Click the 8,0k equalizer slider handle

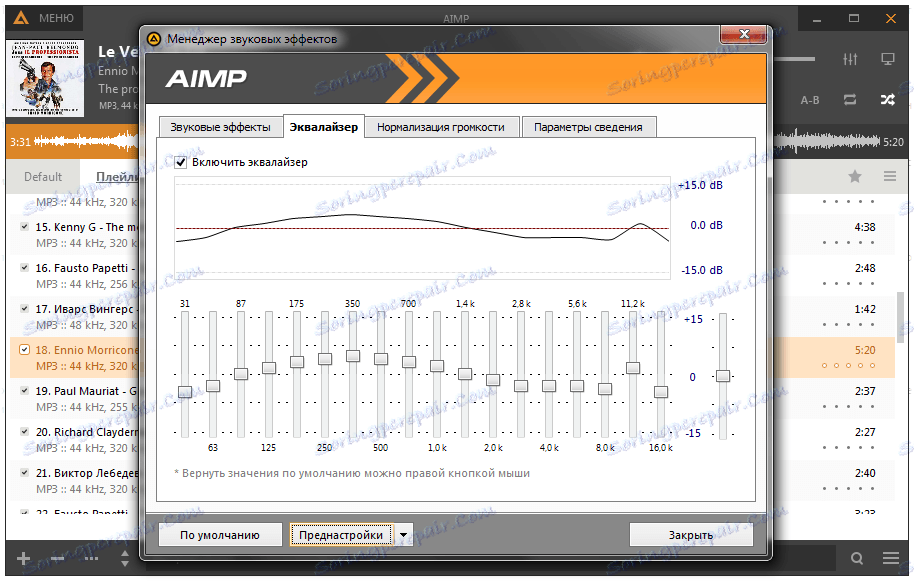(604, 389)
